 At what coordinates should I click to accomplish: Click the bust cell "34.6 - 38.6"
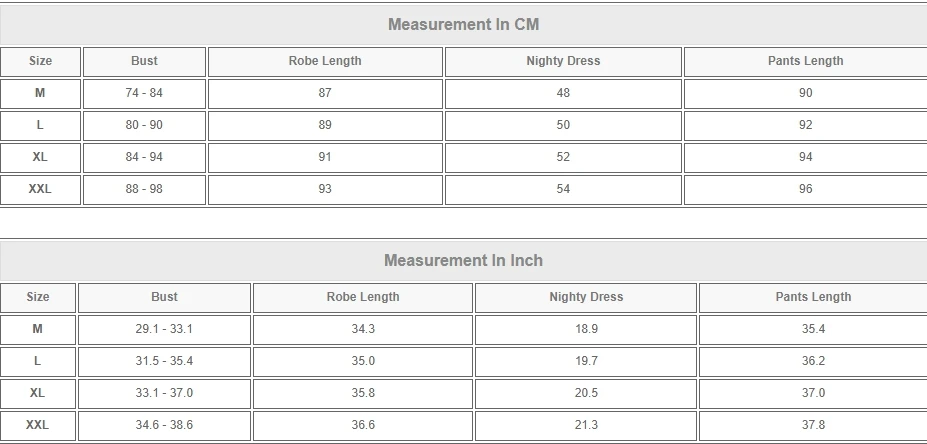pos(164,425)
